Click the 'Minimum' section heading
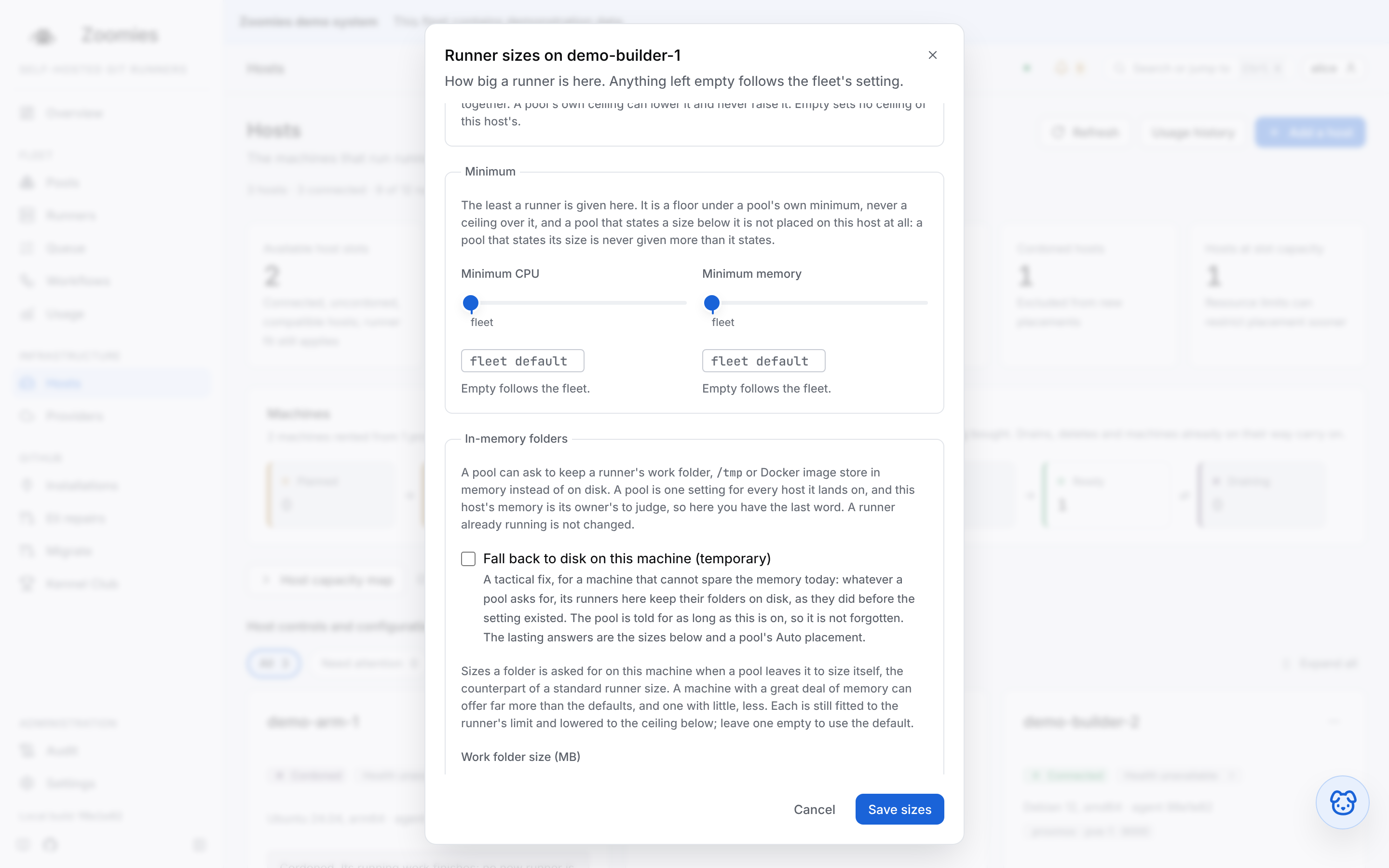 [x=490, y=172]
